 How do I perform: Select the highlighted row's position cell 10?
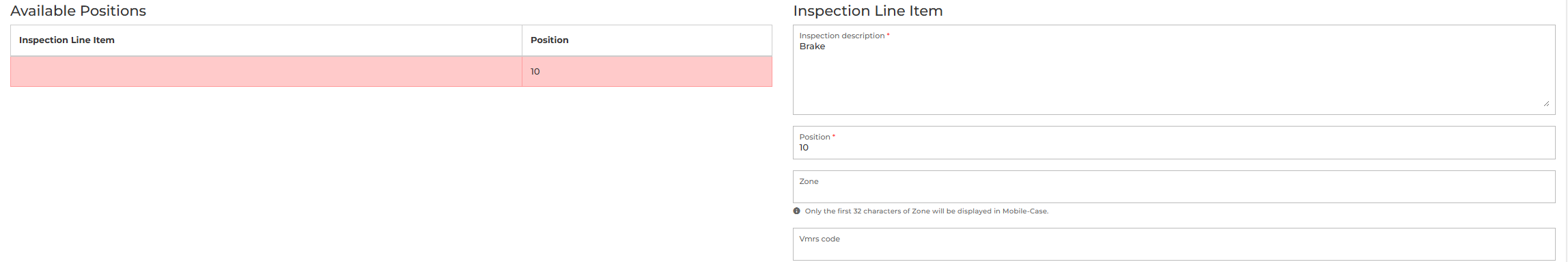pos(647,71)
